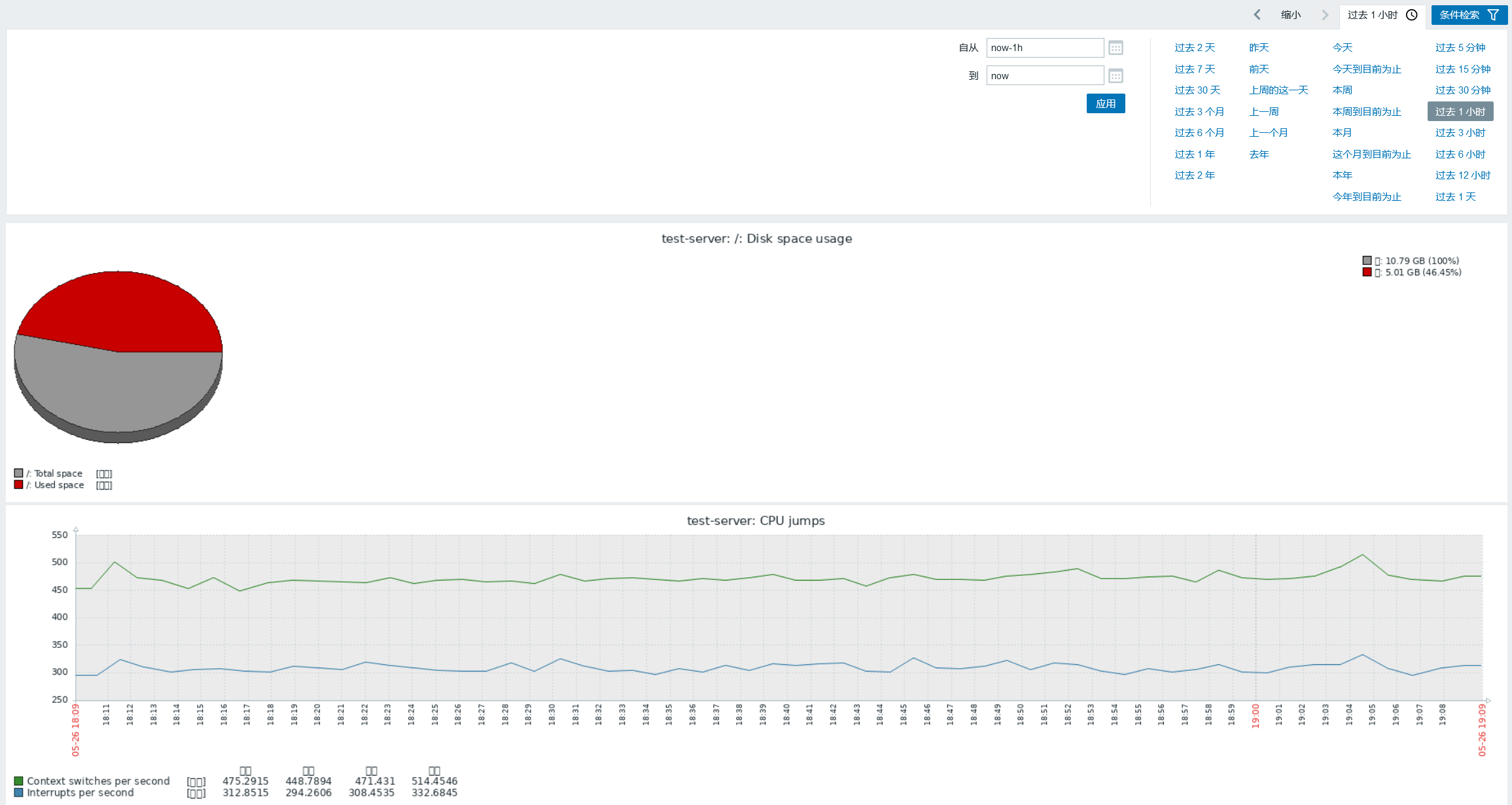Choose the 过去 7 天 range link
1512x805 pixels.
[1194, 69]
